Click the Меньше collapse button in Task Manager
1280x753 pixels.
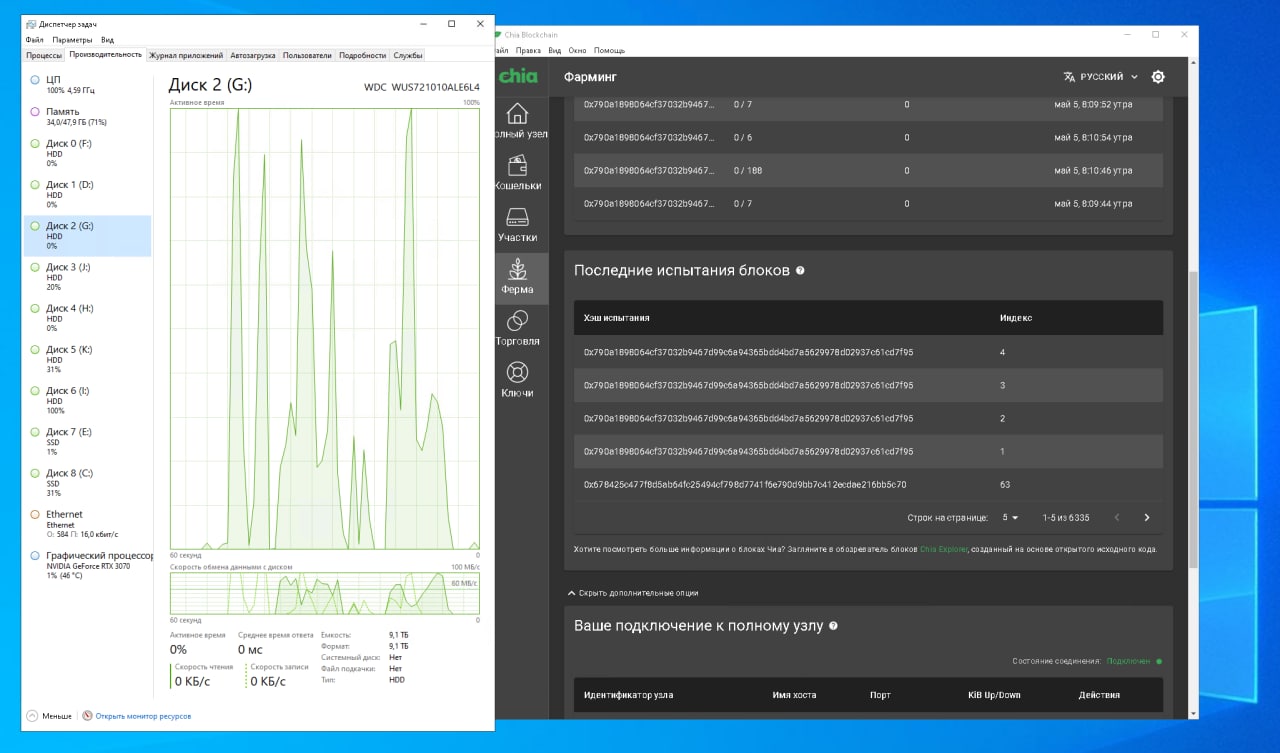pos(50,716)
